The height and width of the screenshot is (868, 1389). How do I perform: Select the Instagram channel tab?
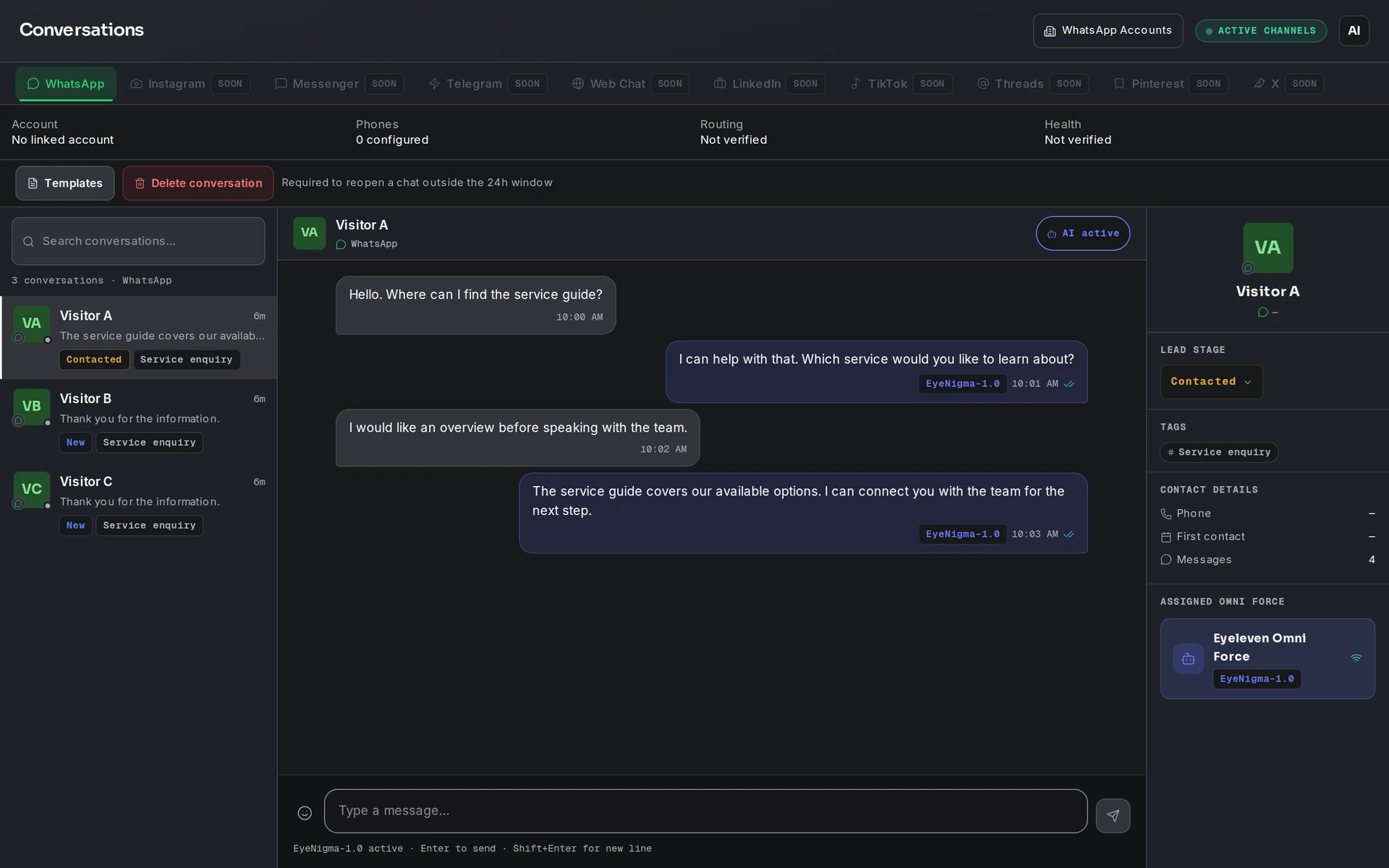190,84
